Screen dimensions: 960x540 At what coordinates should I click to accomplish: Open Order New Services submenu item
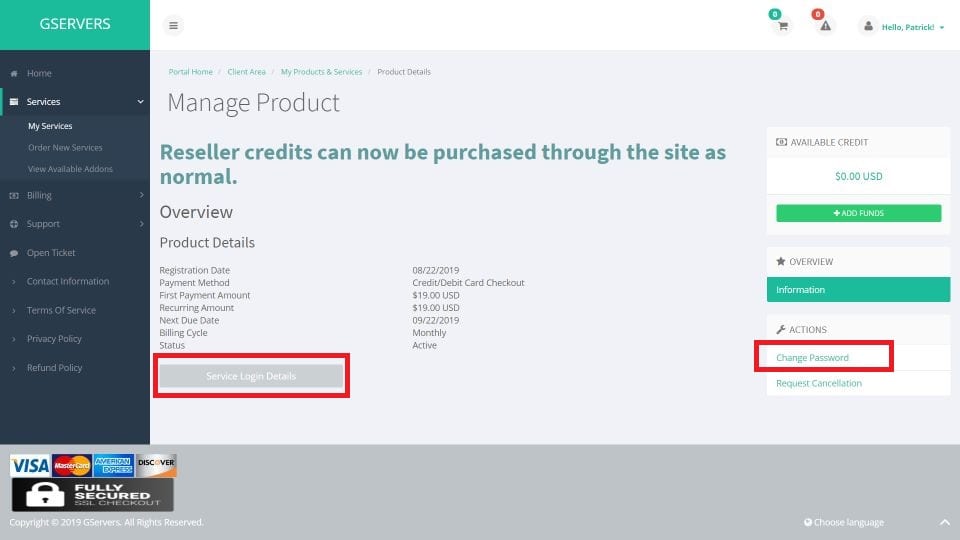(x=65, y=148)
